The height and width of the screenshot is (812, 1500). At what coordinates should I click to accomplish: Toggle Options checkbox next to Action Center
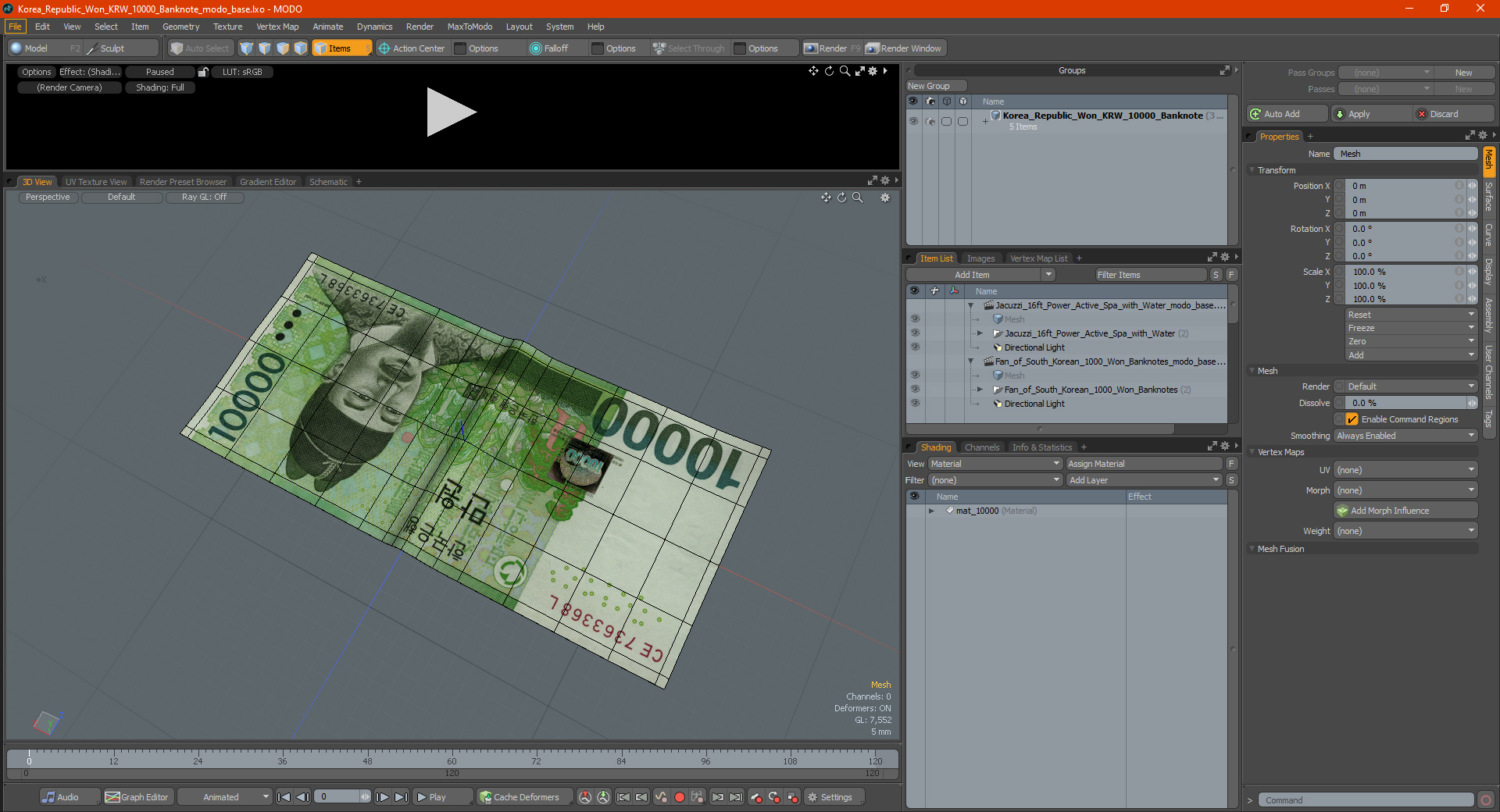click(x=461, y=48)
